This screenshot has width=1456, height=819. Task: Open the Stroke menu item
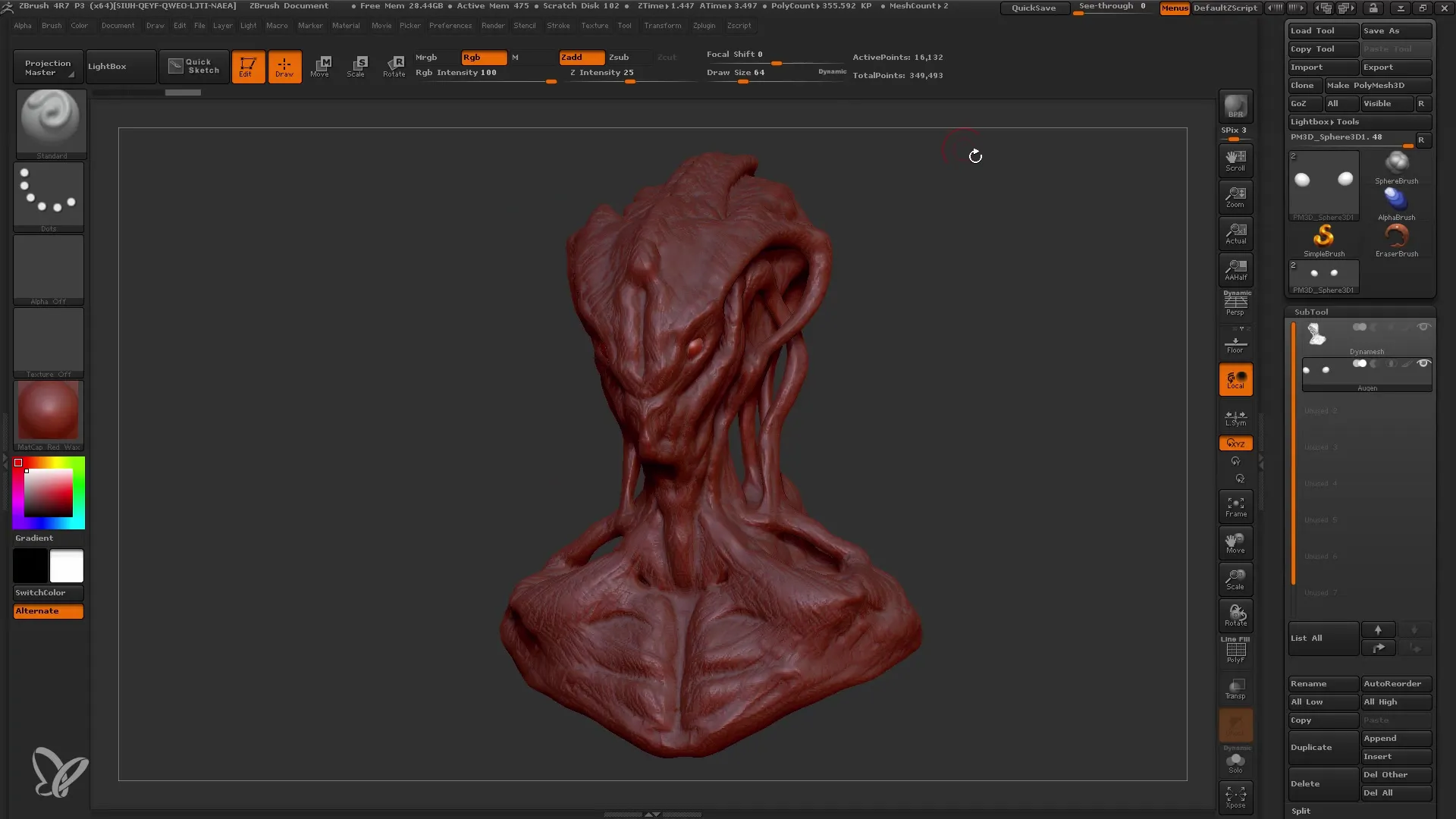point(557,25)
